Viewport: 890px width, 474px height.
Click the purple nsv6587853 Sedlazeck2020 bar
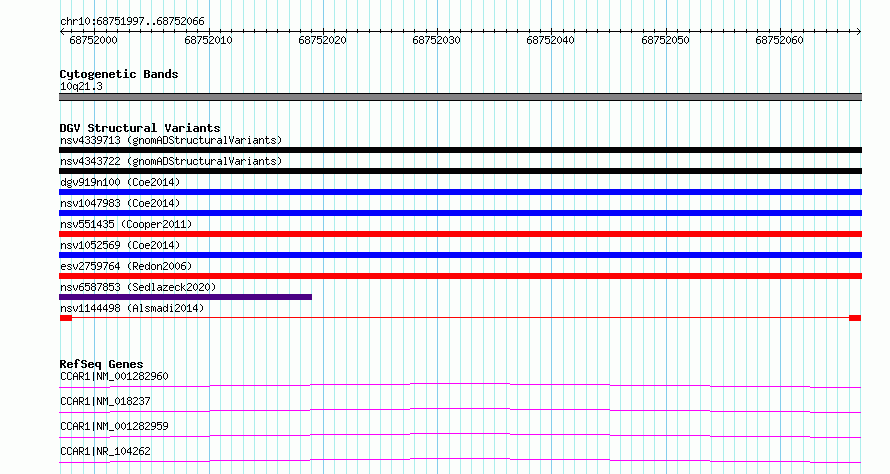(x=186, y=297)
